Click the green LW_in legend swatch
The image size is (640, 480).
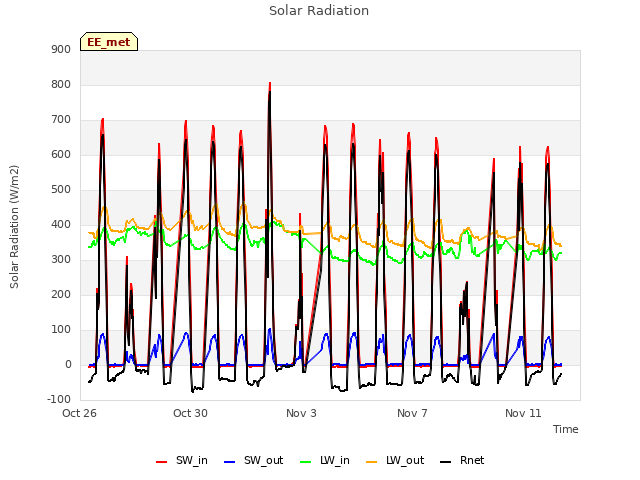tap(306, 462)
